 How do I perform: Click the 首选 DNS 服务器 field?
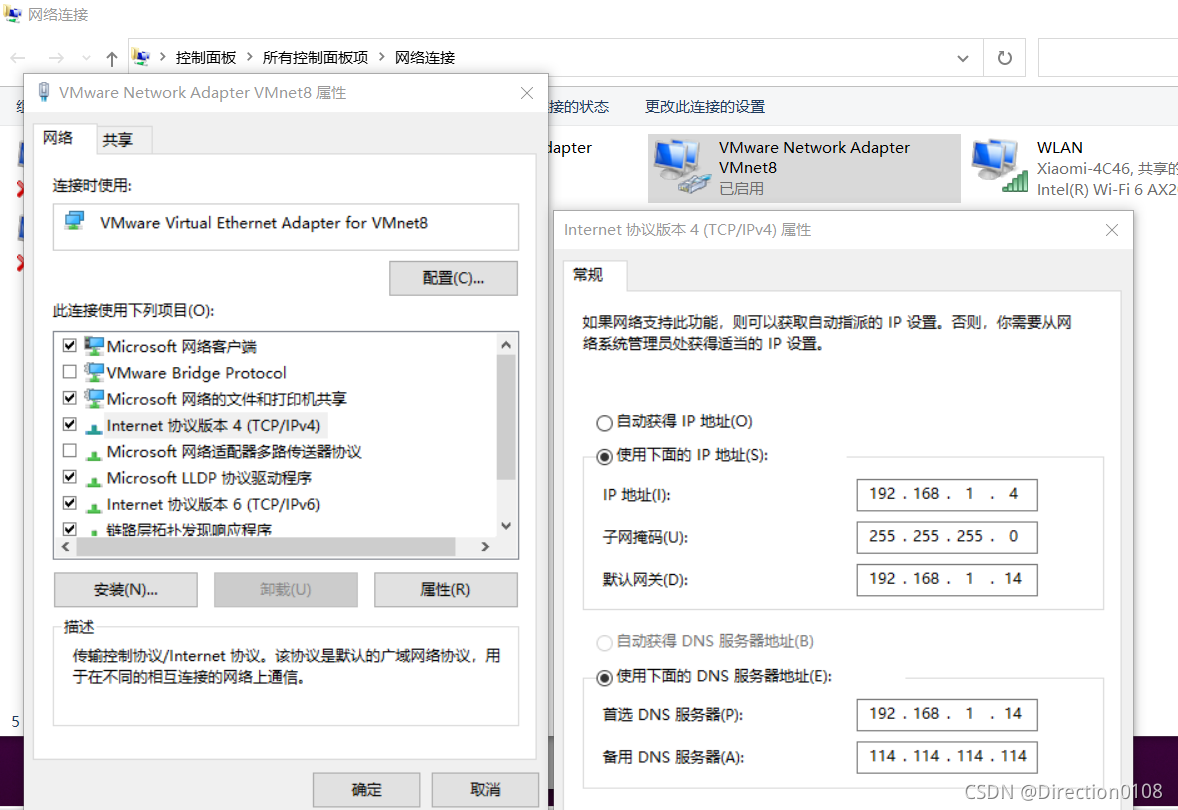[947, 714]
